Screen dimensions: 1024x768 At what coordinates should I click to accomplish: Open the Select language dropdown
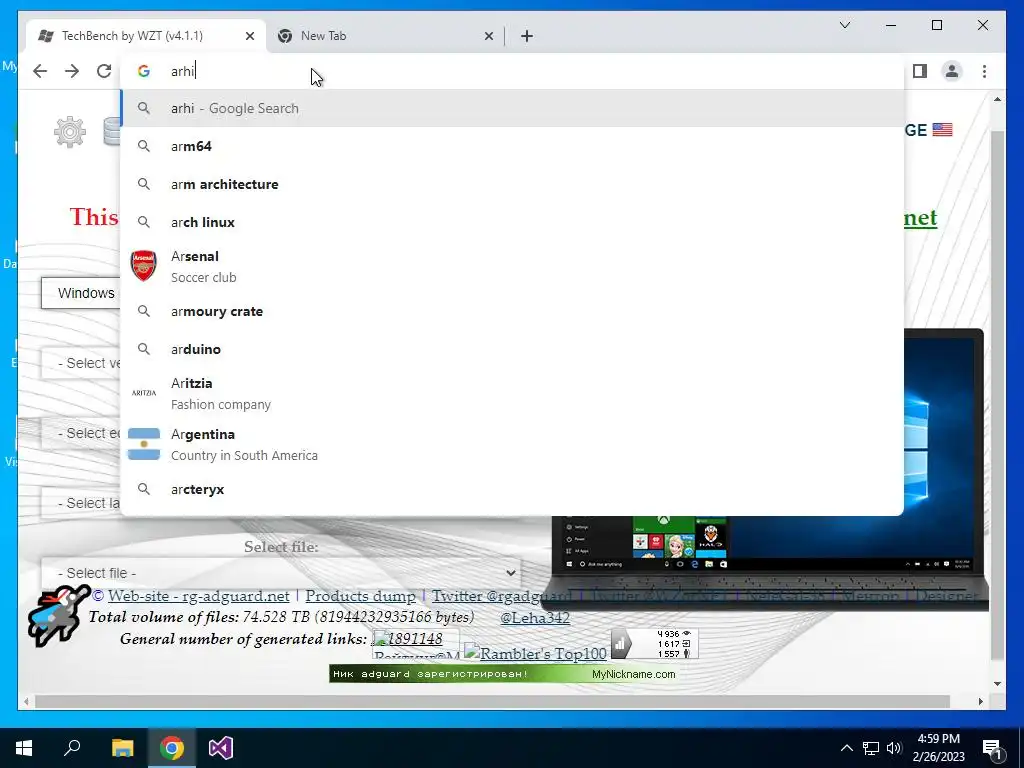tap(81, 503)
